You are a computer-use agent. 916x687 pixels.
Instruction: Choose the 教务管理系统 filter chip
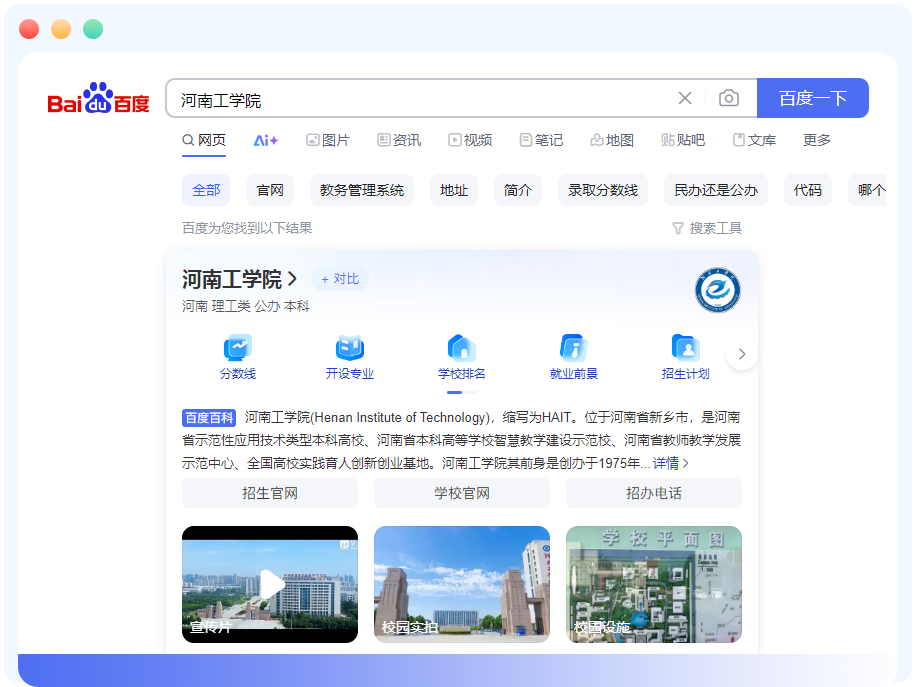click(362, 190)
